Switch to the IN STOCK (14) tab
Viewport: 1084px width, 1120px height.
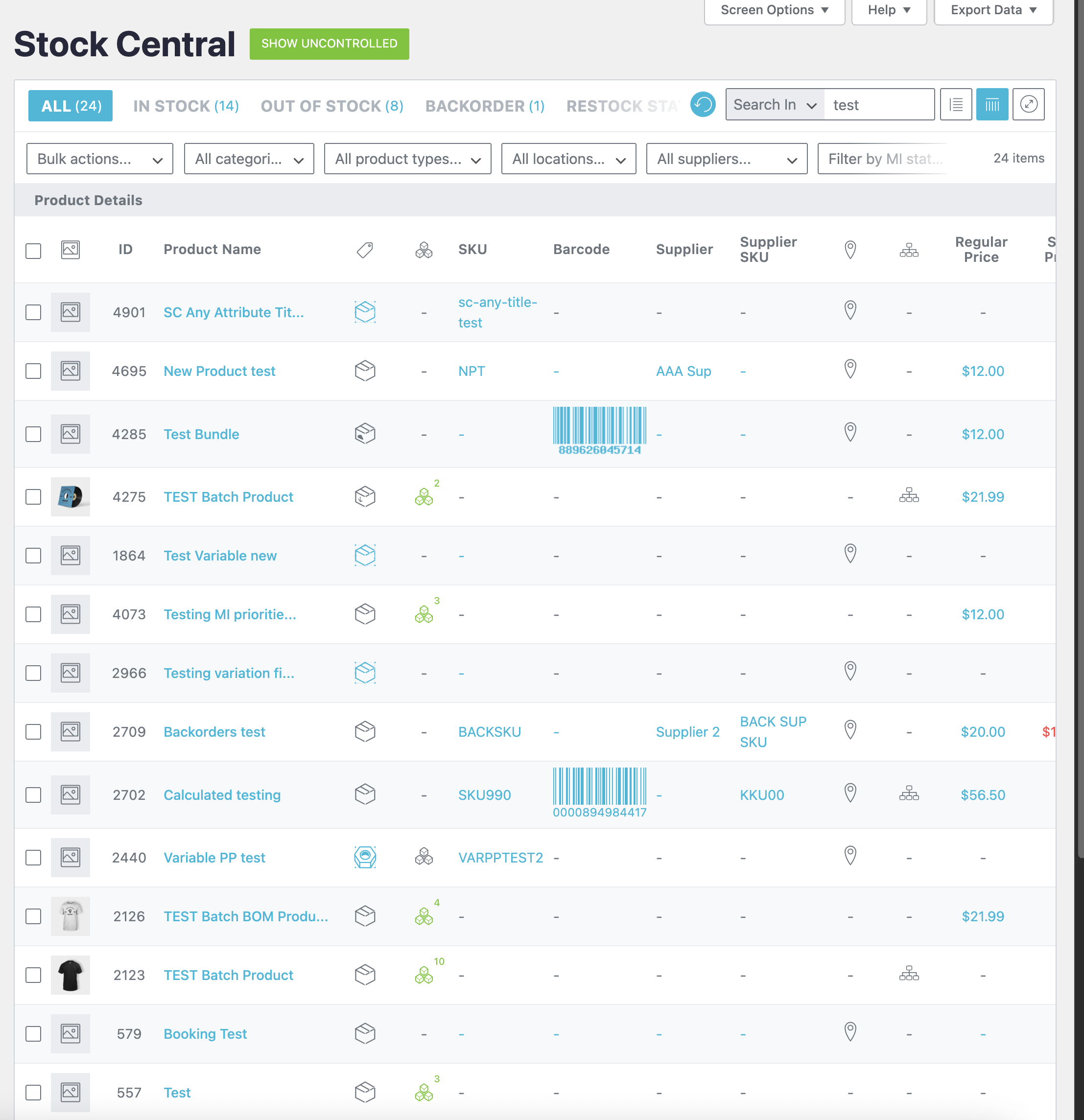pos(186,106)
